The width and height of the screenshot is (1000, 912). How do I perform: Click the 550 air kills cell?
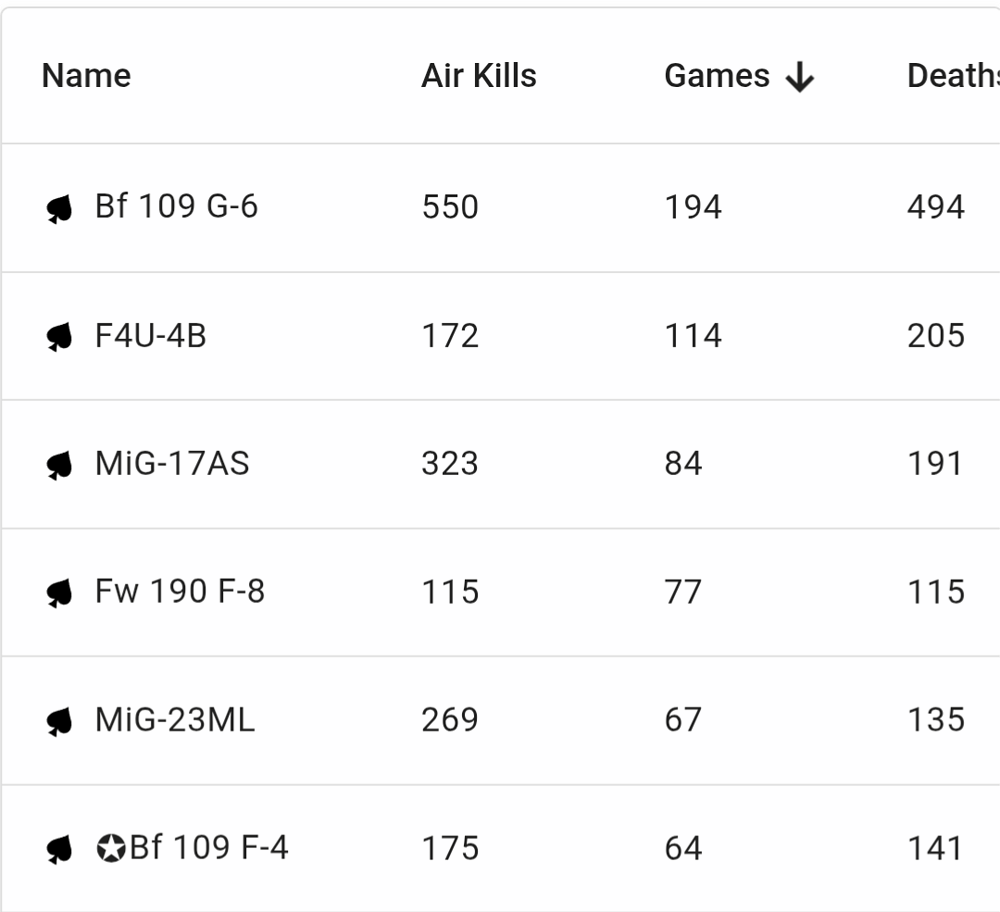pyautogui.click(x=450, y=207)
